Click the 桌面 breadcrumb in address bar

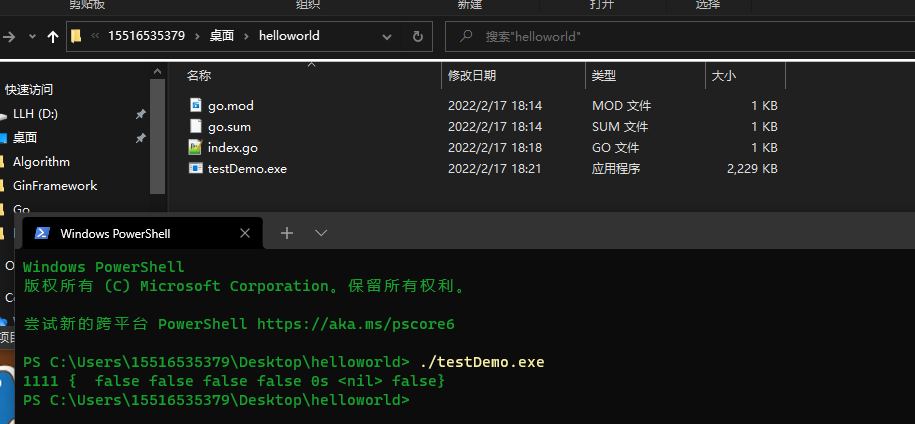[x=221, y=37]
